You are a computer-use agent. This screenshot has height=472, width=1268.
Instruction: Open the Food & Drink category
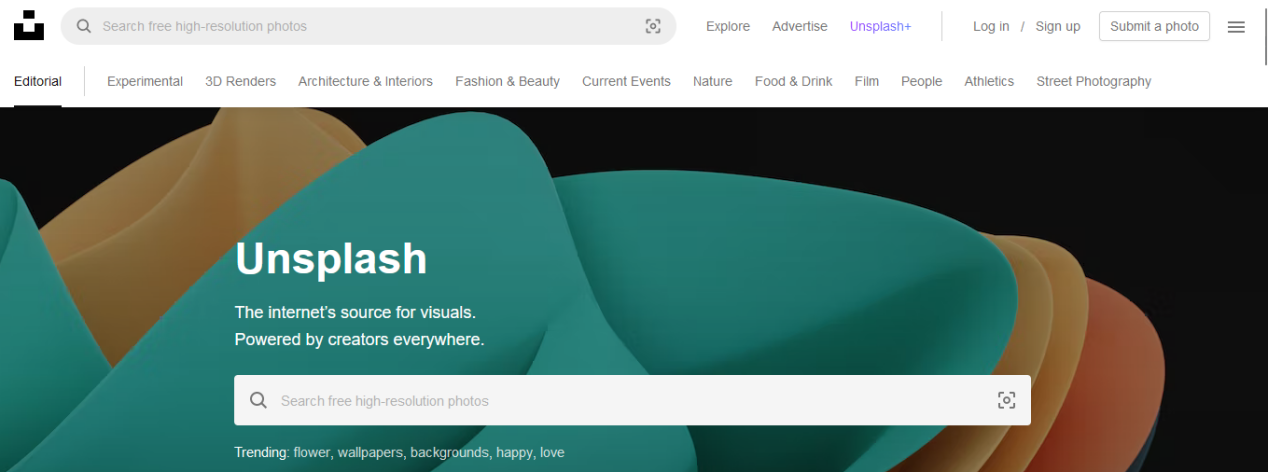click(794, 81)
